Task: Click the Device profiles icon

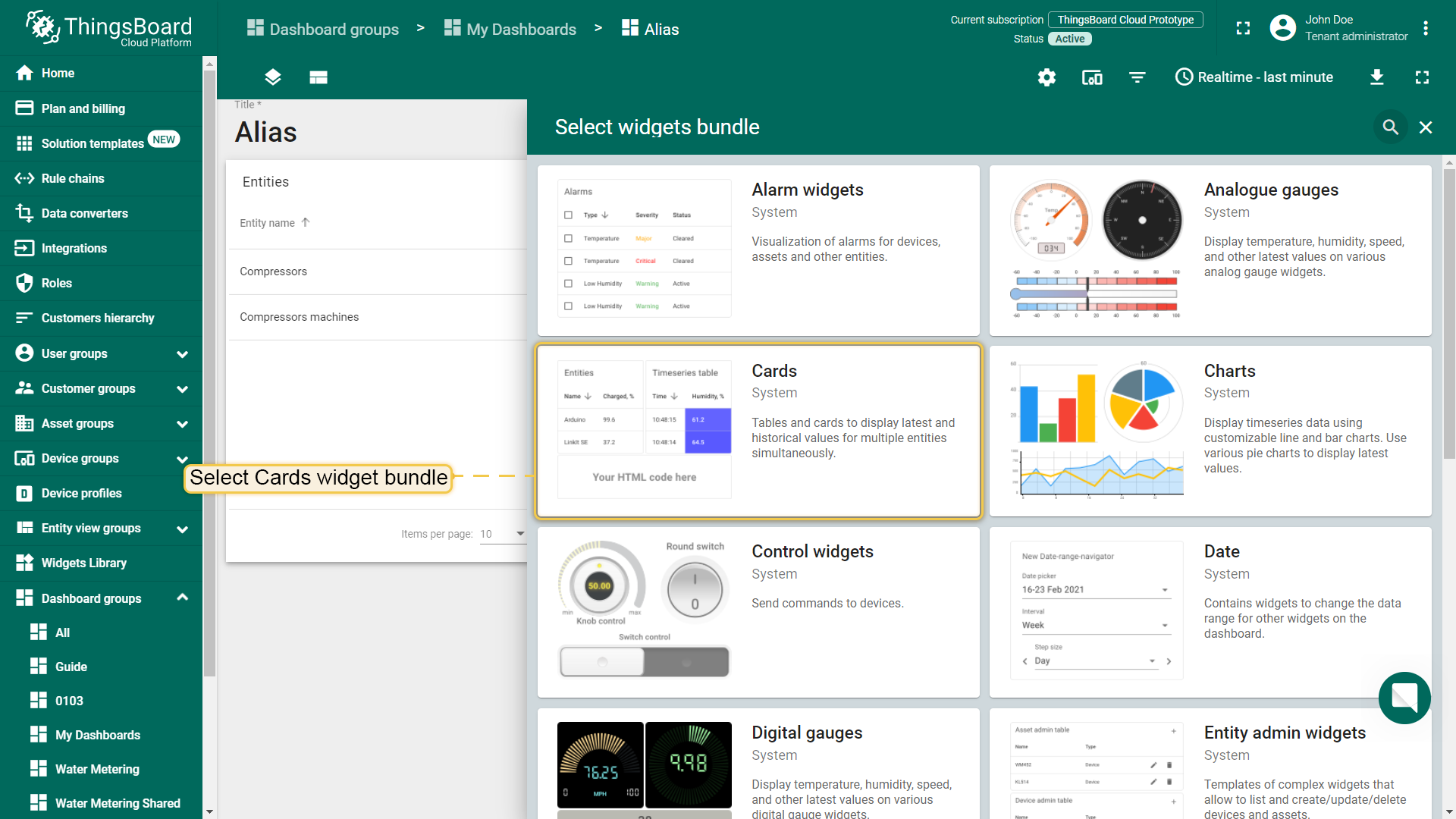Action: tap(24, 494)
